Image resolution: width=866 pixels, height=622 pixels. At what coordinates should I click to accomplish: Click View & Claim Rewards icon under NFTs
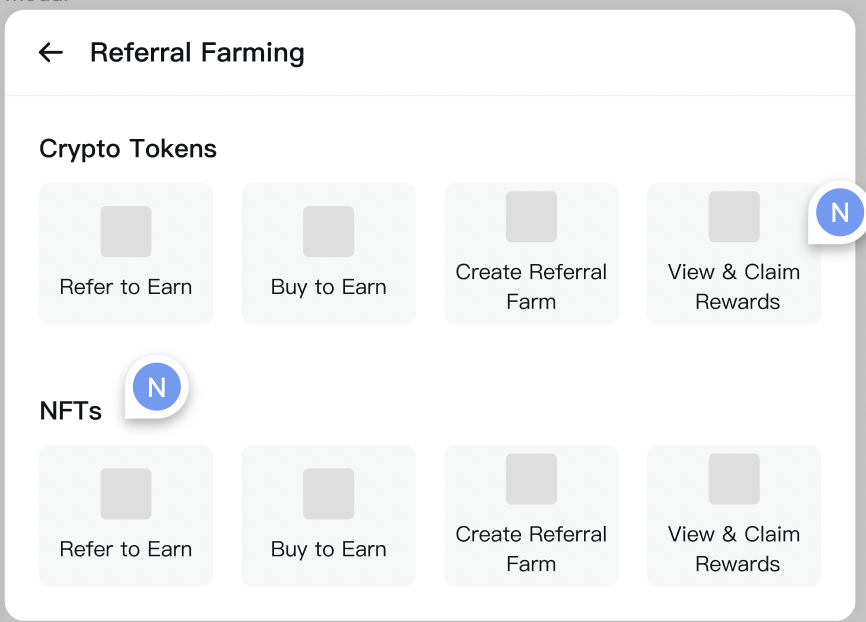pyautogui.click(x=734, y=479)
